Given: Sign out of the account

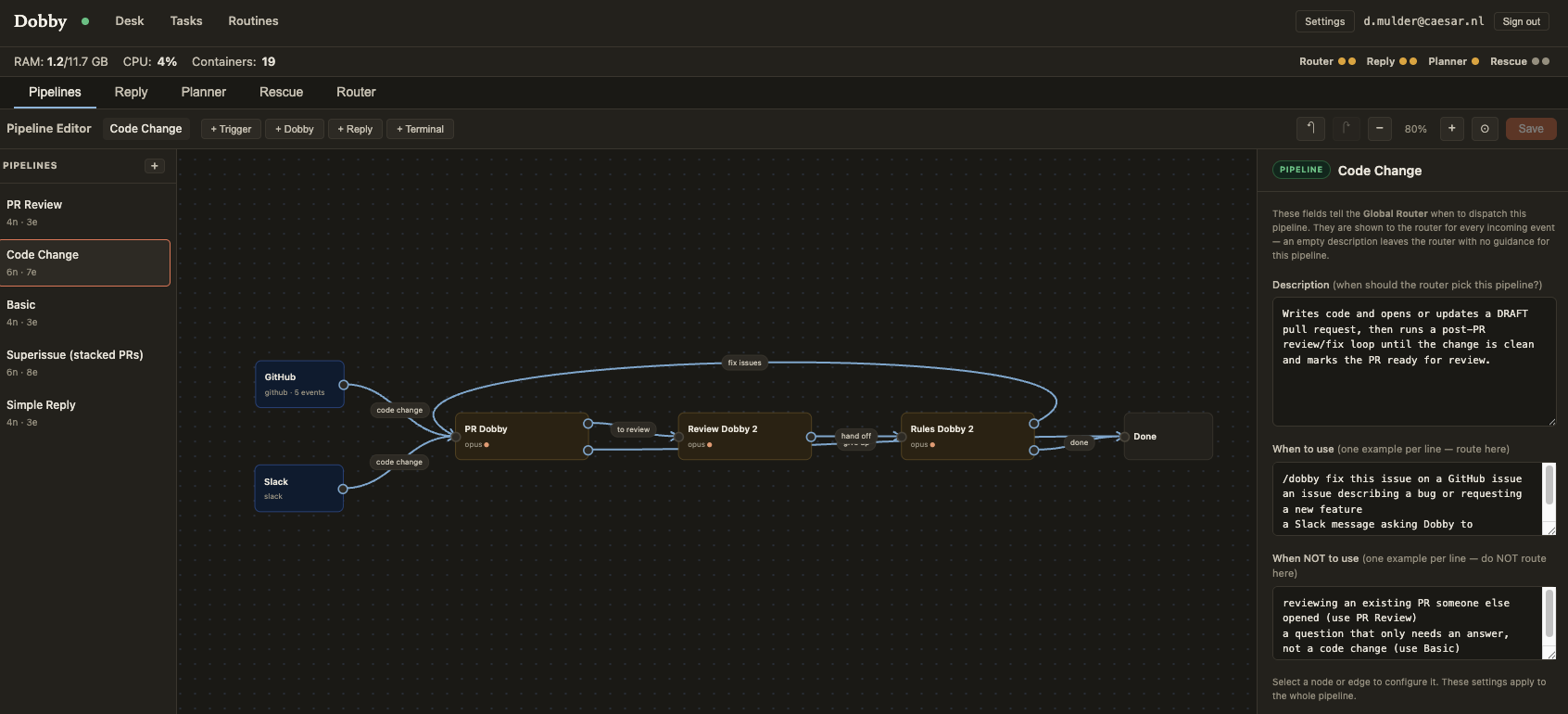Looking at the screenshot, I should (x=1522, y=21).
